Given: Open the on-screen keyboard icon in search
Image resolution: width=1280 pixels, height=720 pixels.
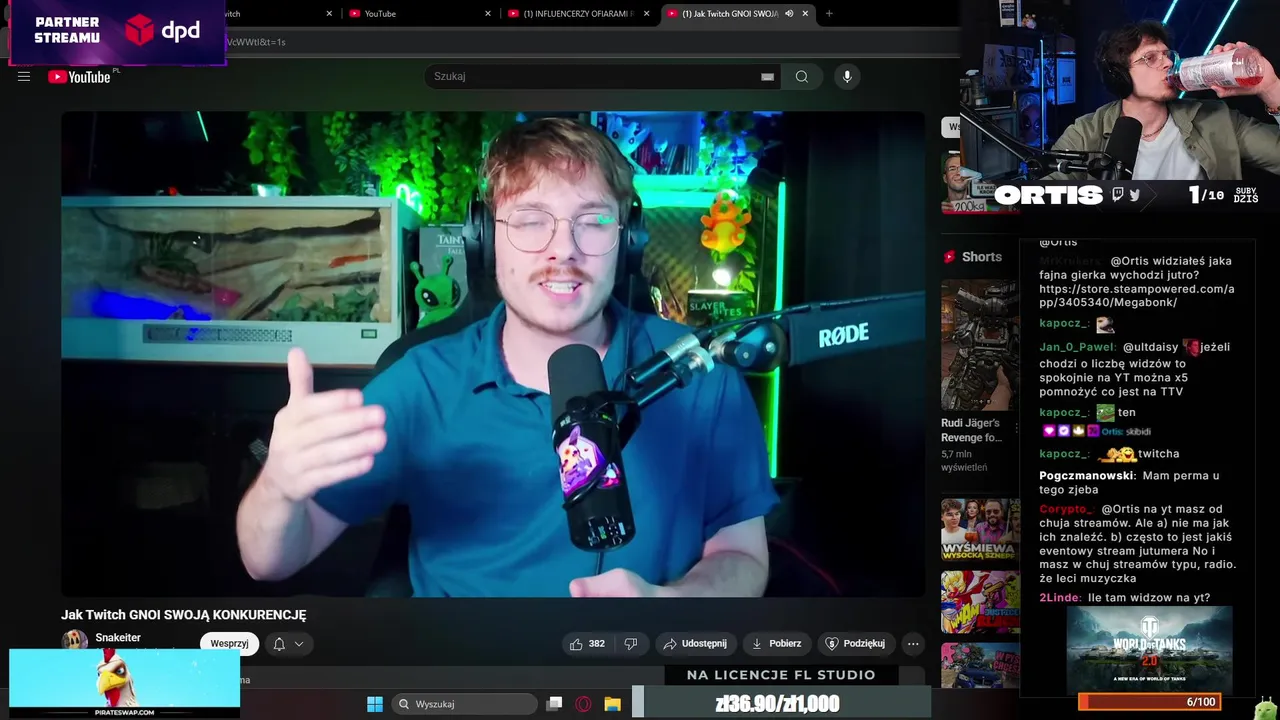Looking at the screenshot, I should 767,77.
